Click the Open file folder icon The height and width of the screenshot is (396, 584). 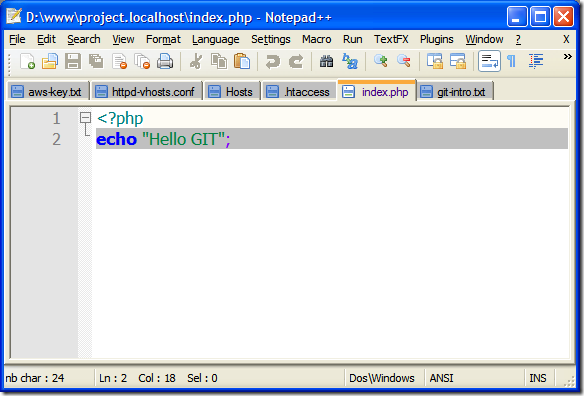click(50, 61)
